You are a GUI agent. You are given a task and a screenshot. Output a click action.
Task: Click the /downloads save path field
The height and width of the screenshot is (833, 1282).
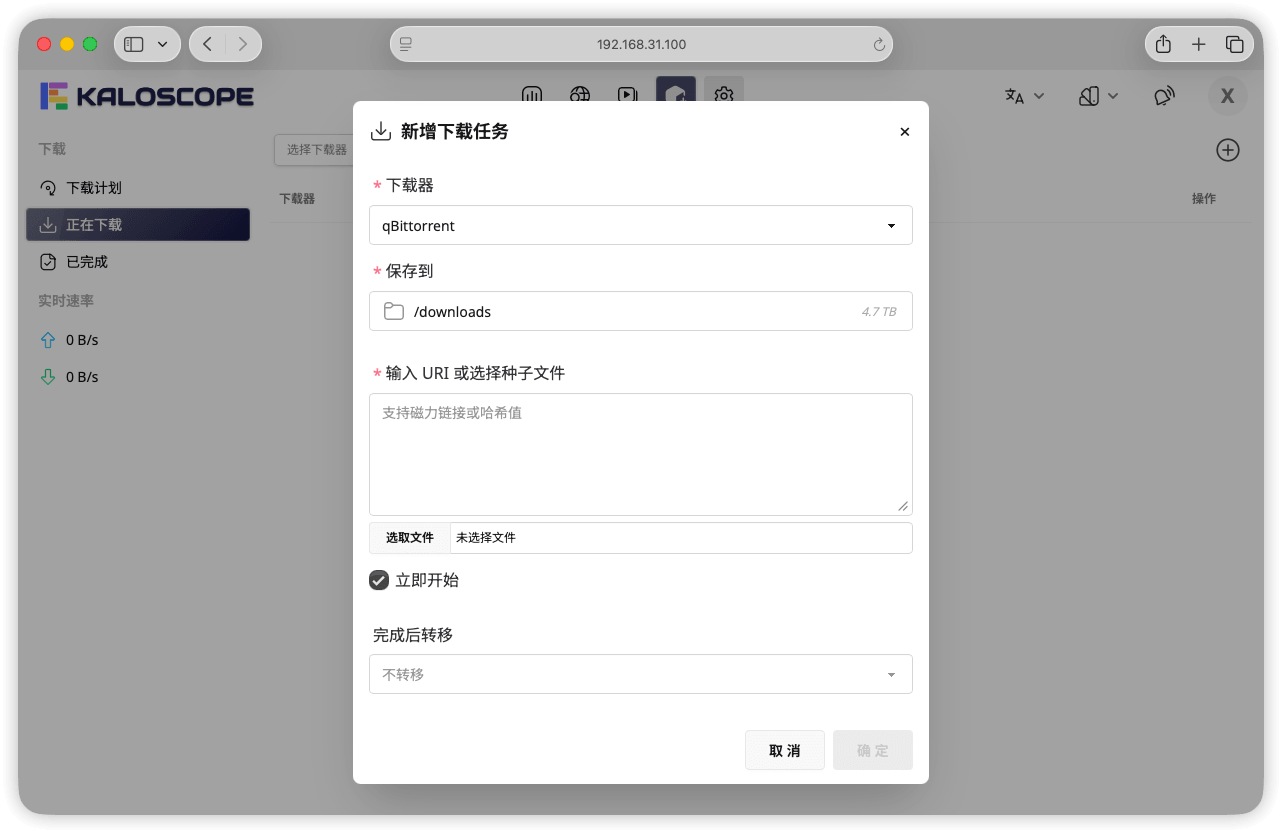tap(641, 311)
